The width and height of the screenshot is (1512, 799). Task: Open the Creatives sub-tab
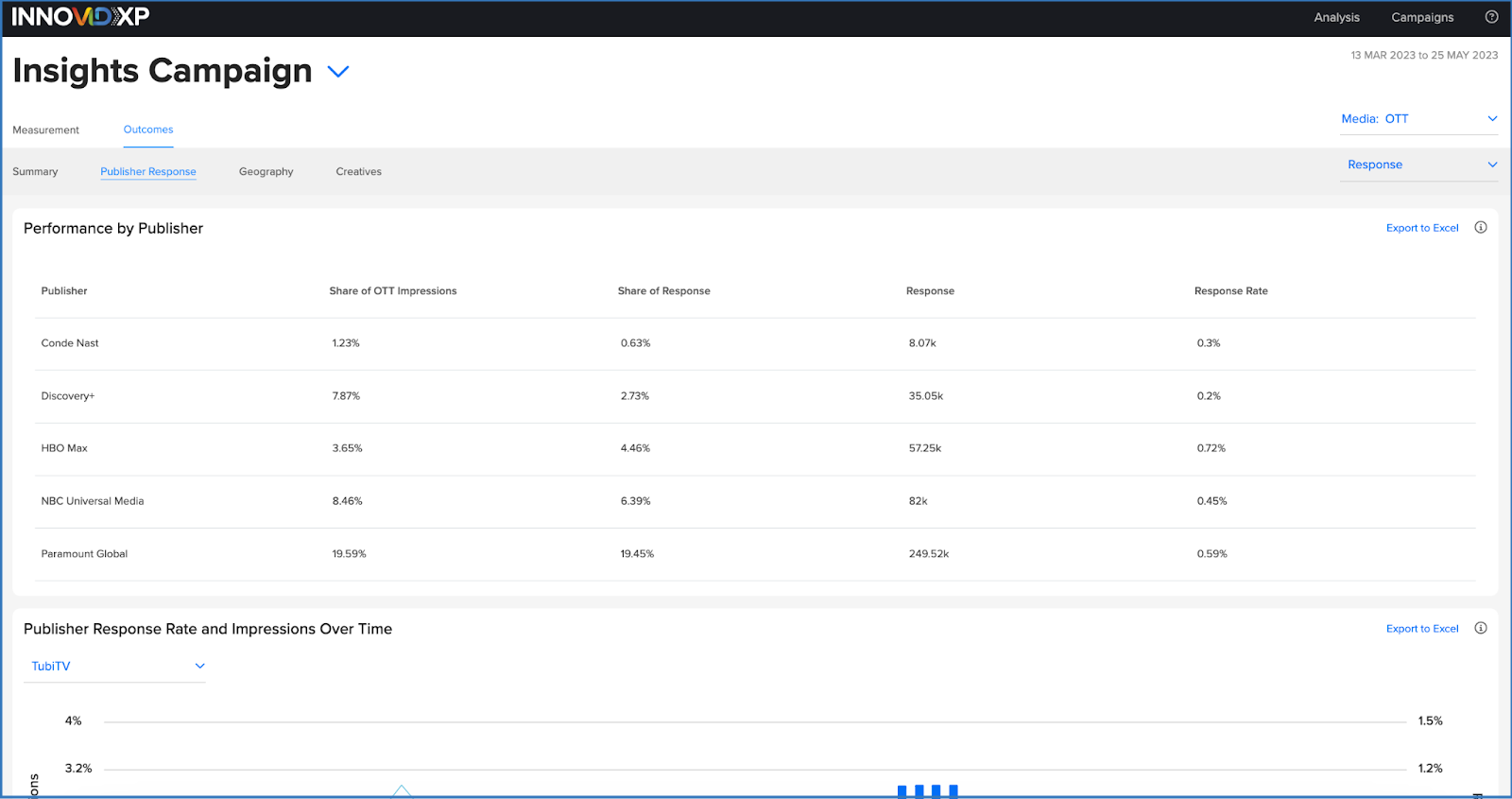359,171
